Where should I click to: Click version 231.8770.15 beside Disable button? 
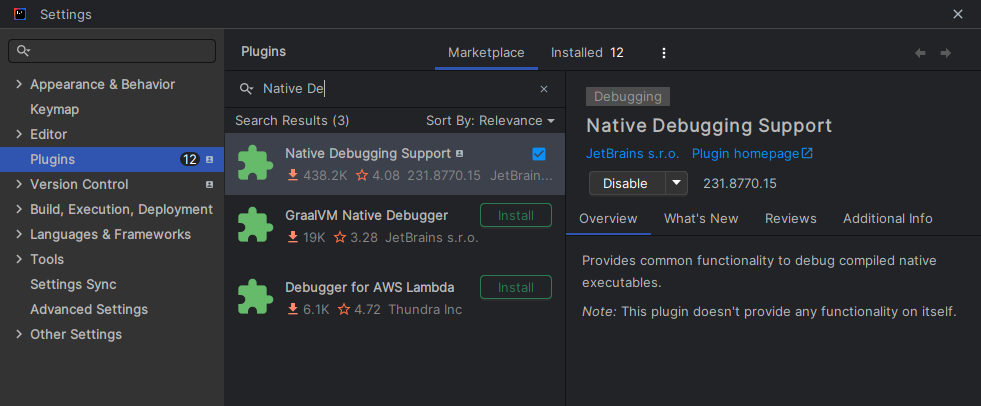[740, 184]
